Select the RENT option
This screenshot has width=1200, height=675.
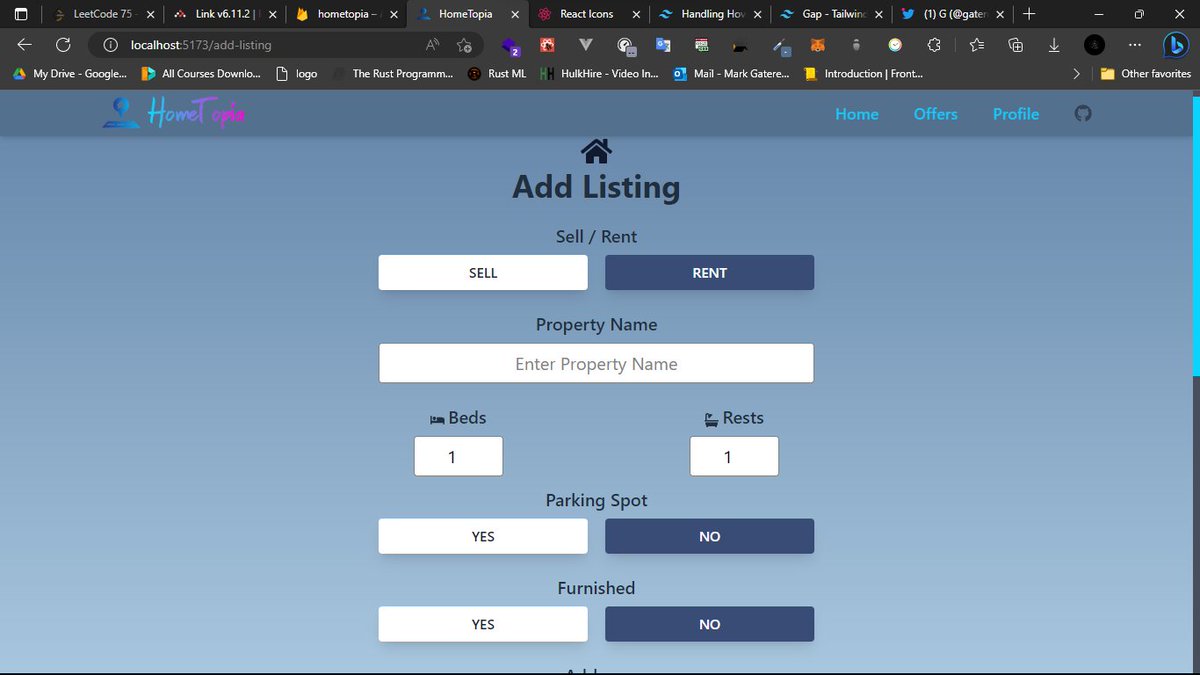coord(709,273)
